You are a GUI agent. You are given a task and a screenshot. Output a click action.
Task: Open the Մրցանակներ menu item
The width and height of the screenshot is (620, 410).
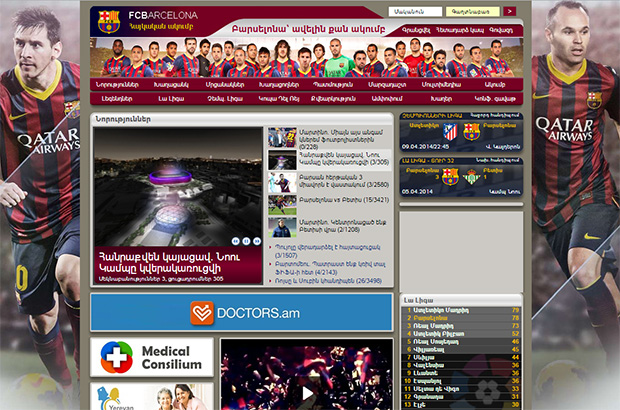(x=225, y=85)
